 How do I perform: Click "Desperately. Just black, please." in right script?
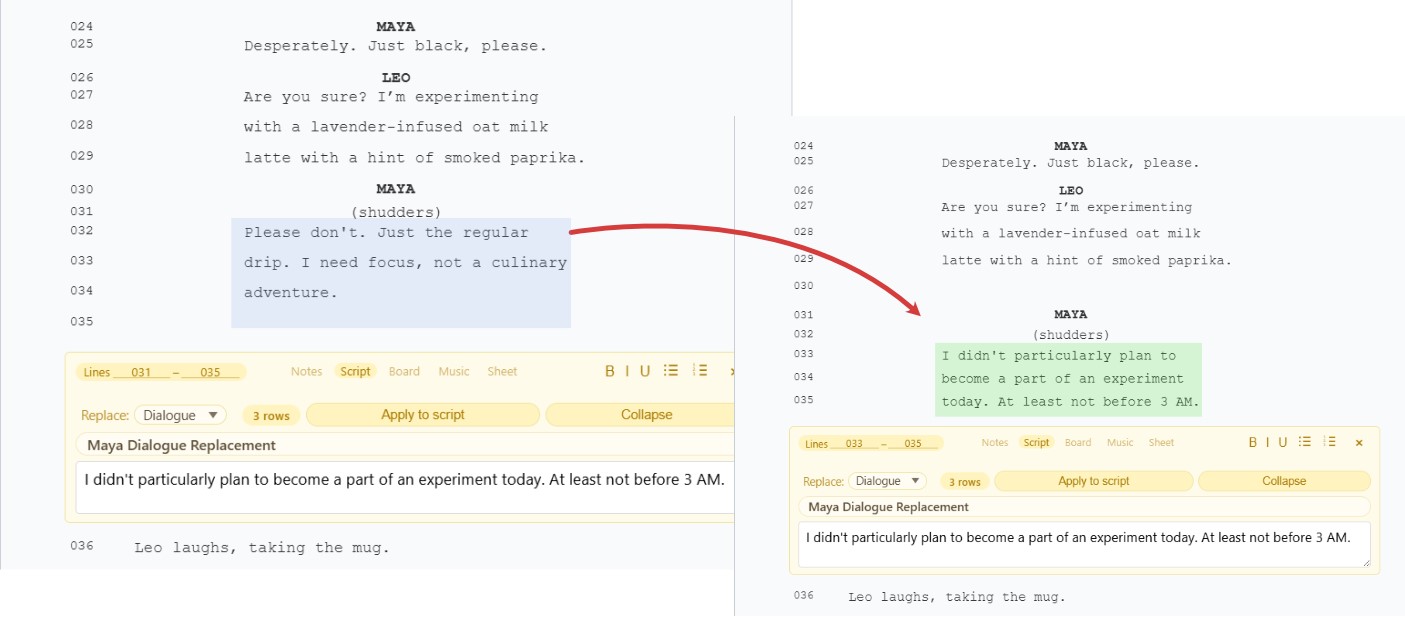1070,163
